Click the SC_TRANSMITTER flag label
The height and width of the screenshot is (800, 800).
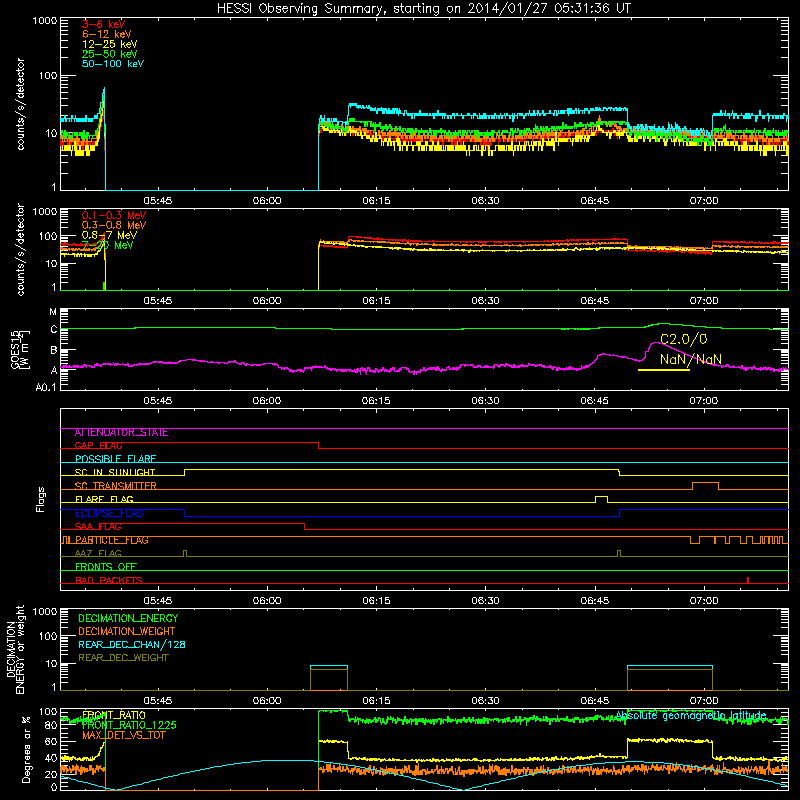pyautogui.click(x=115, y=486)
